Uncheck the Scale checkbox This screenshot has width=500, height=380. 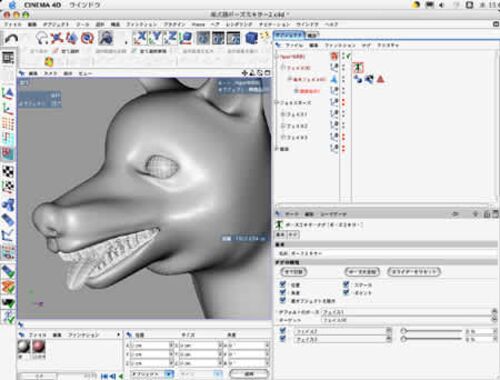pyautogui.click(x=346, y=284)
